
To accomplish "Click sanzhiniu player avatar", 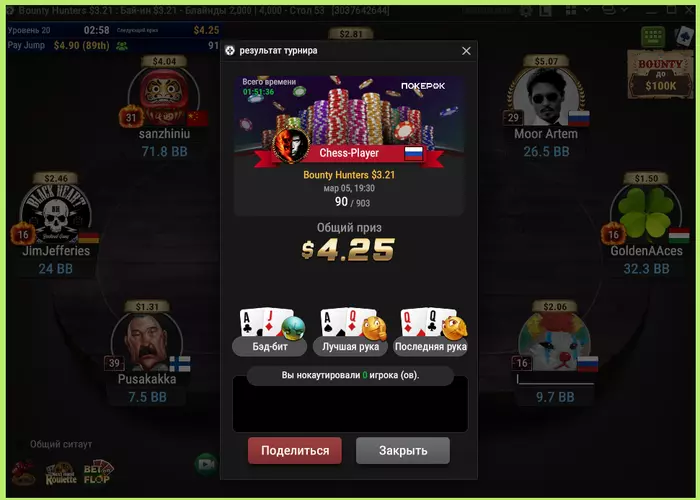I will point(164,96).
